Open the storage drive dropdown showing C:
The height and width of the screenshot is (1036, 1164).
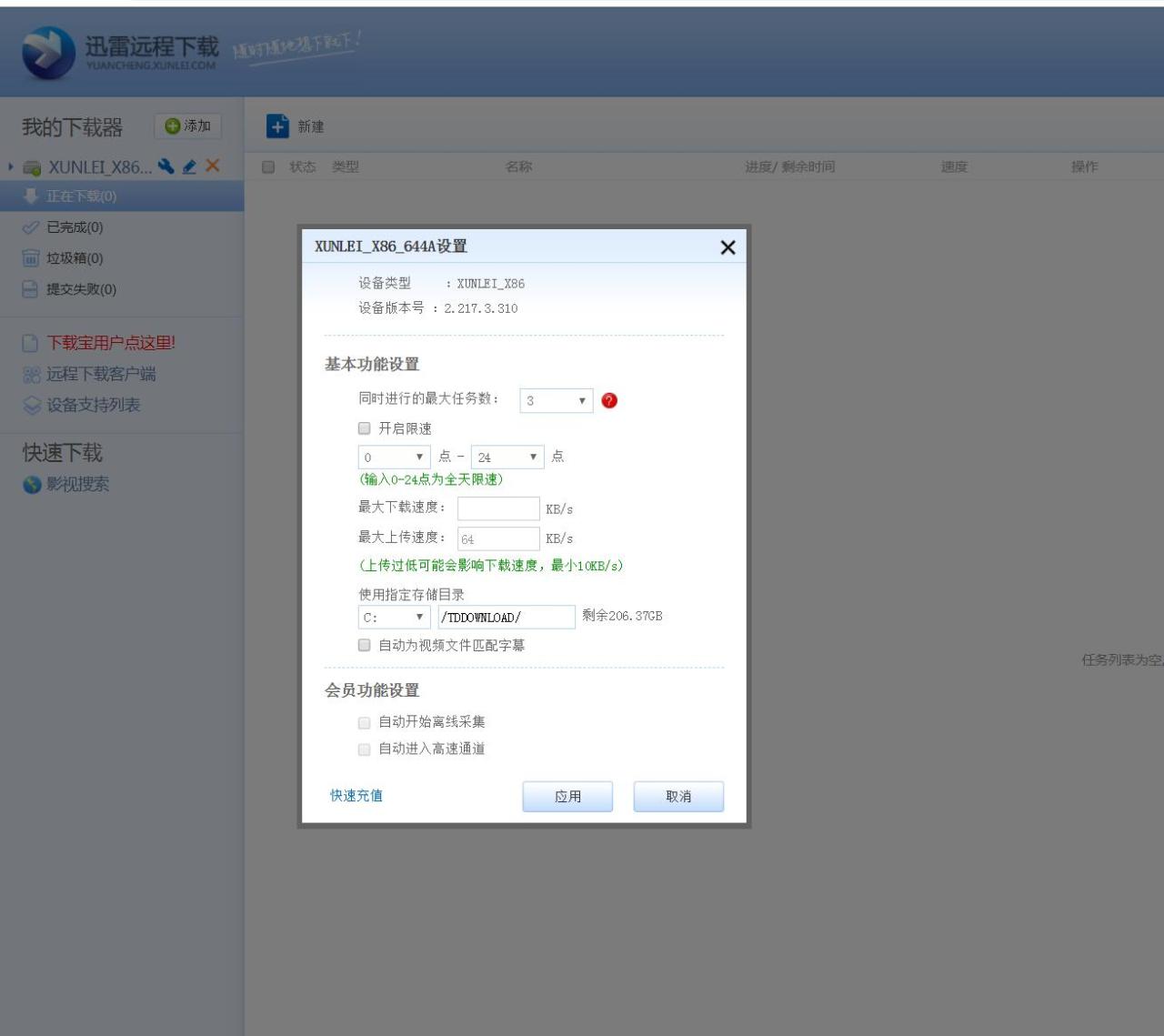click(x=394, y=617)
